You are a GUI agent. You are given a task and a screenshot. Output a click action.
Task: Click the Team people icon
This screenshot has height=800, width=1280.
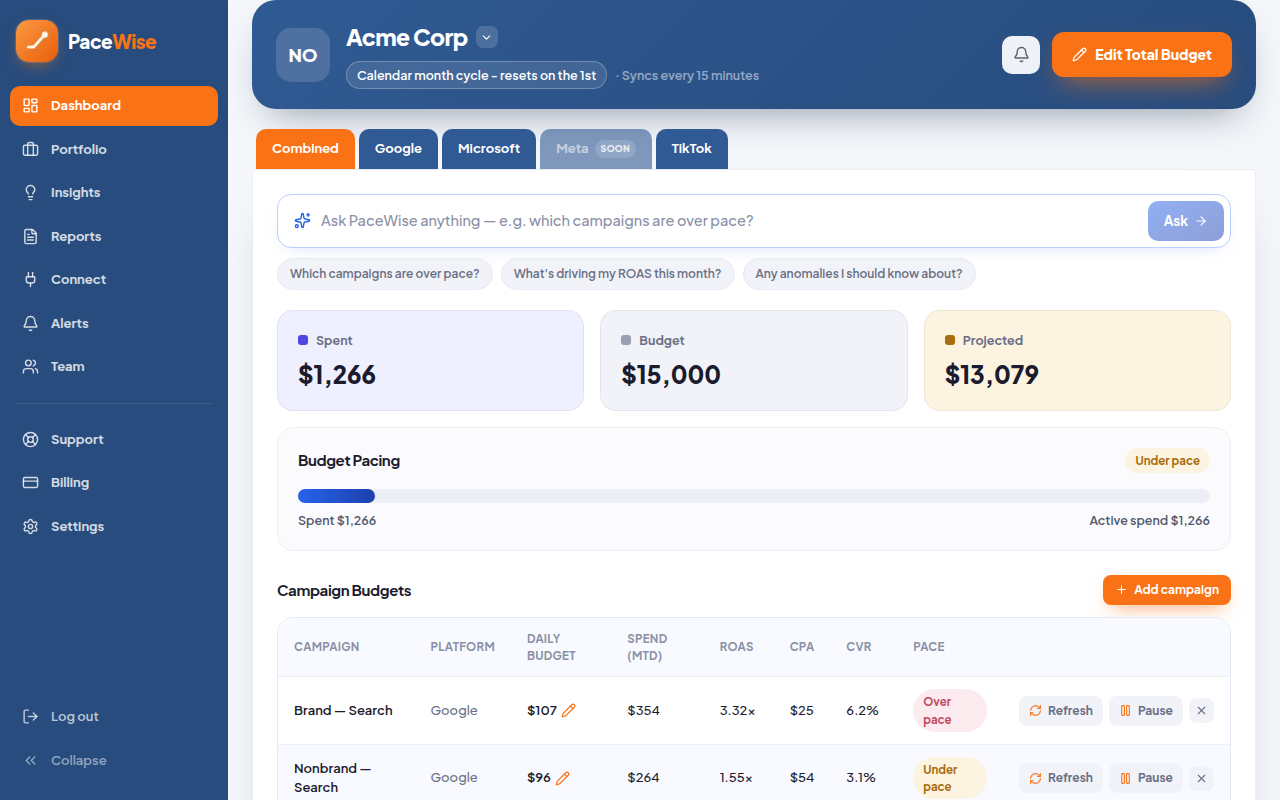pos(31,367)
